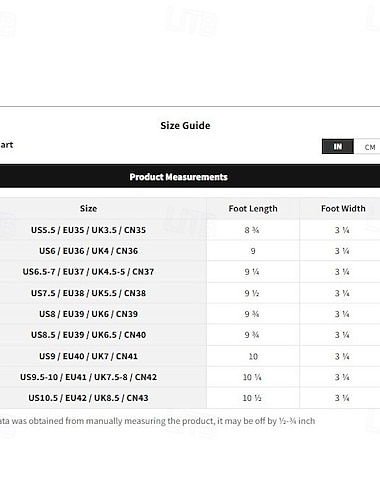The width and height of the screenshot is (380, 500).
Task: Click the Foot Width column header
Action: [x=343, y=209]
